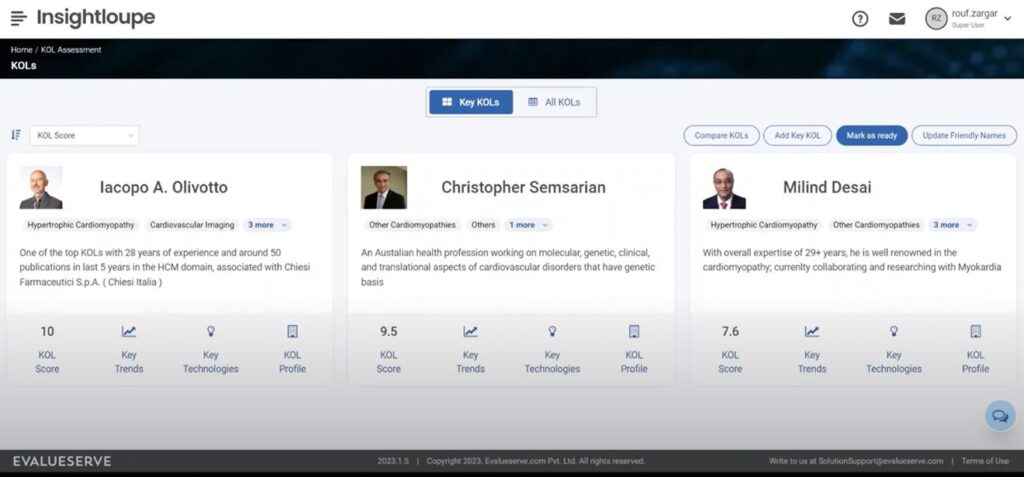1024x477 pixels.
Task: Open Iacopo A. Olivotto's photo
Action: click(41, 188)
